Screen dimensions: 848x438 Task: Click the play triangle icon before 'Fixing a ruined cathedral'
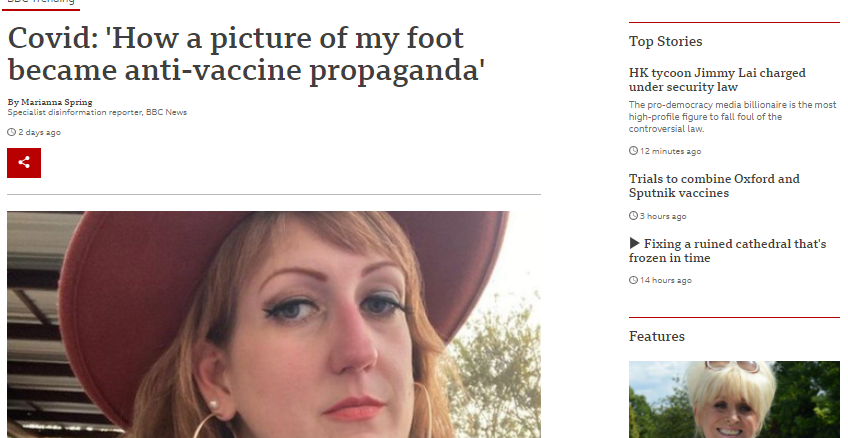click(634, 243)
